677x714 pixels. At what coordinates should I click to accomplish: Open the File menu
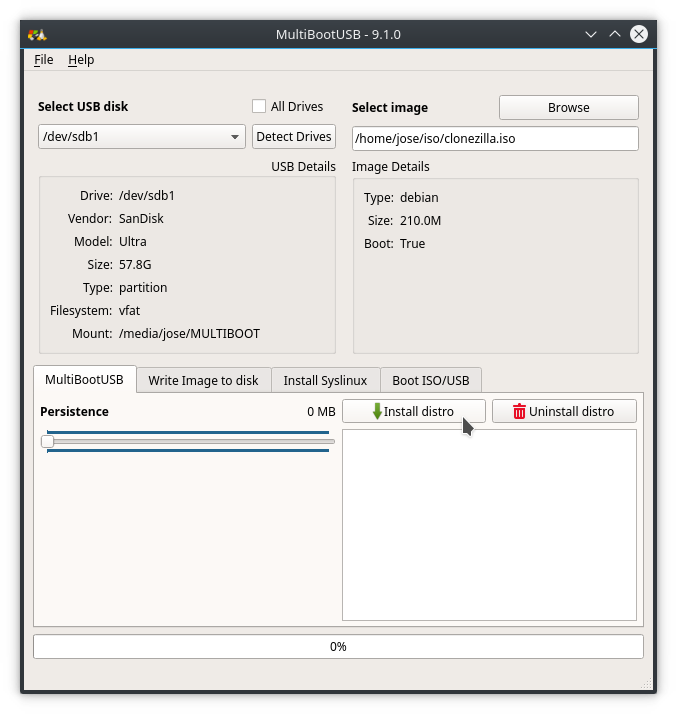click(44, 60)
